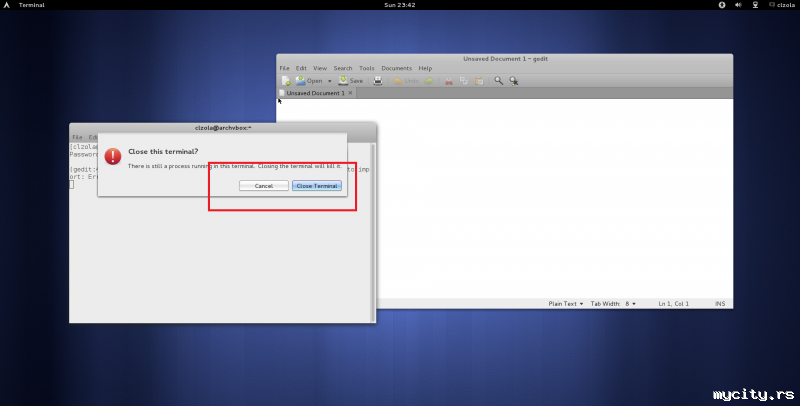The image size is (800, 406).
Task: Open the Tab Width dropdown
Action: 613,303
